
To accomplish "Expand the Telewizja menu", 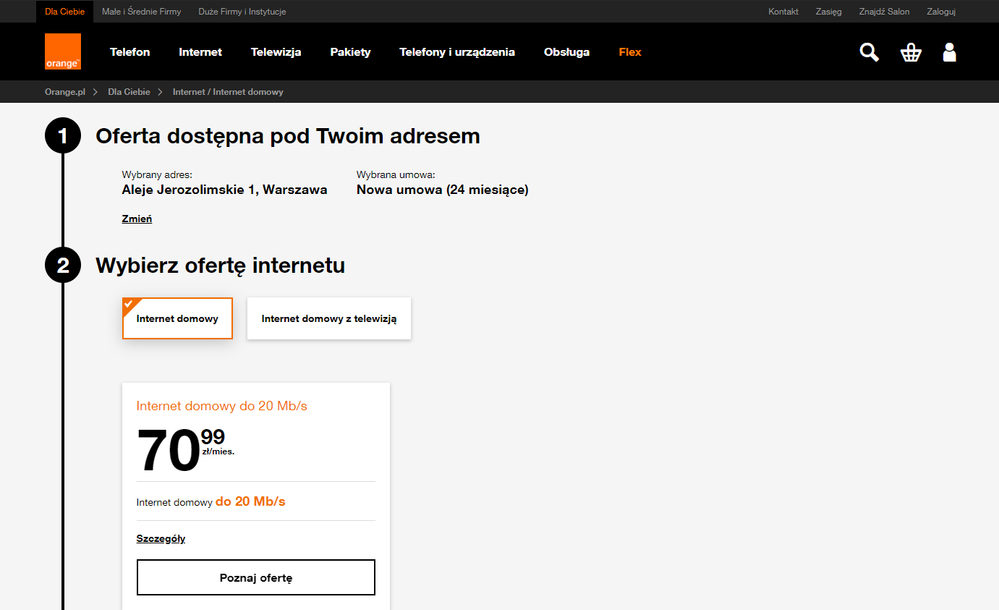I will (276, 52).
